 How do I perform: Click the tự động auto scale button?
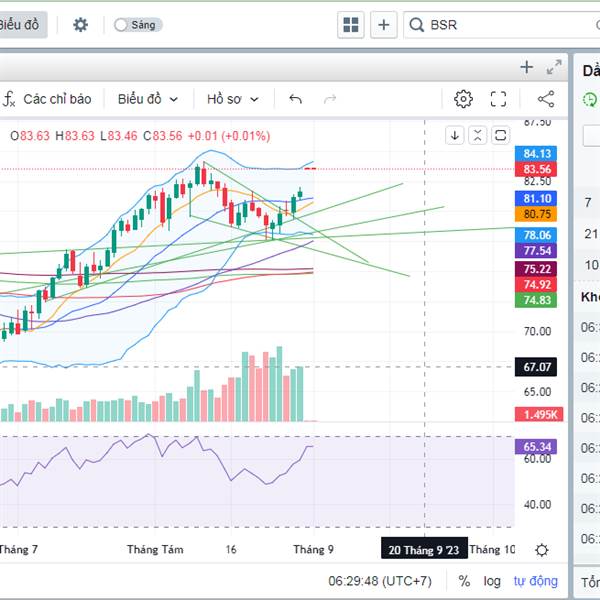pyautogui.click(x=535, y=581)
